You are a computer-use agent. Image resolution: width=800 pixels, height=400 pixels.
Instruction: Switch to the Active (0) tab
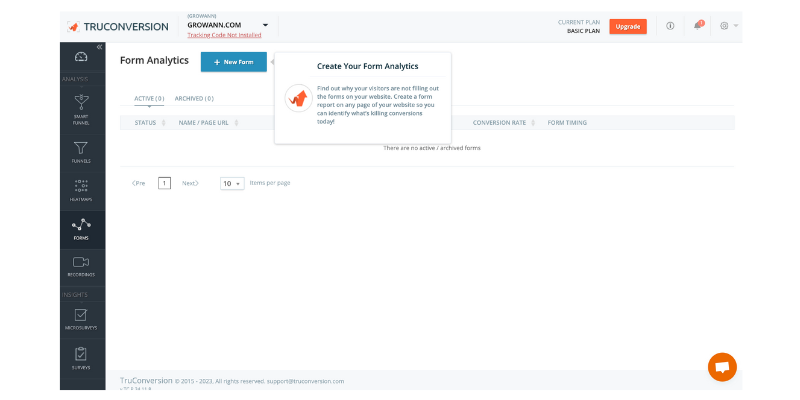(149, 98)
